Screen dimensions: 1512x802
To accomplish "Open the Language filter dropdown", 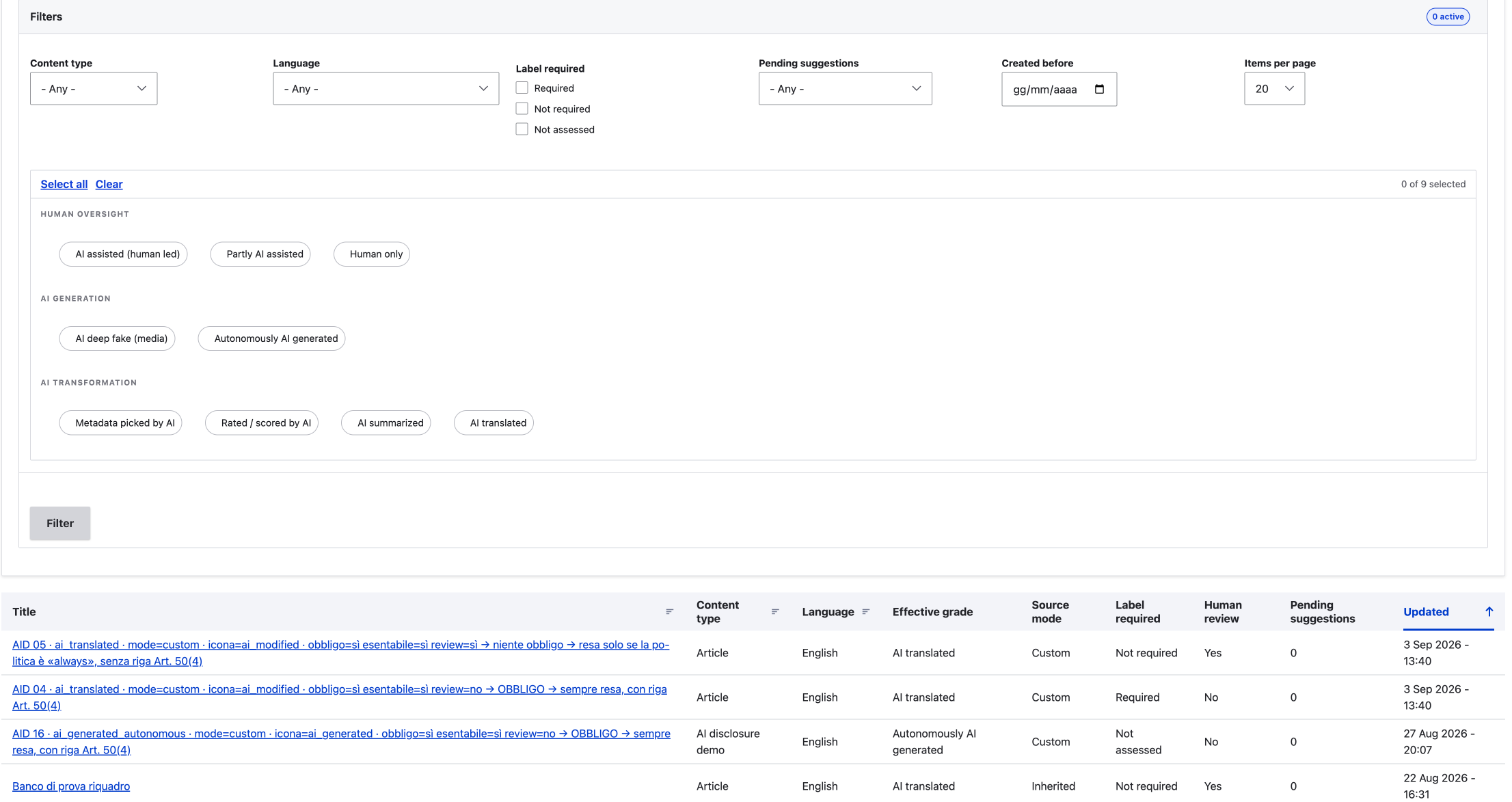I will (386, 89).
